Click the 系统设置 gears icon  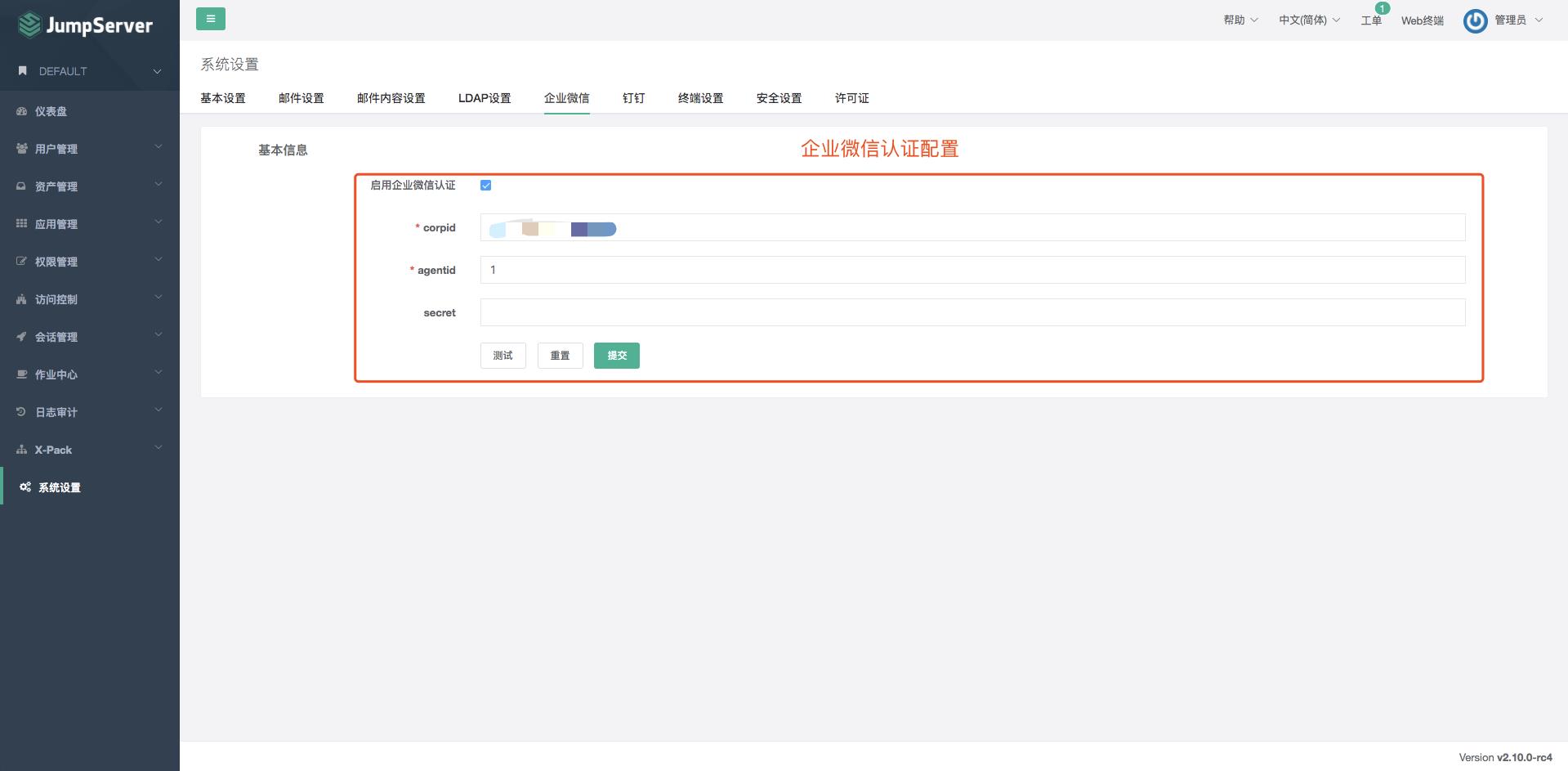[x=25, y=487]
